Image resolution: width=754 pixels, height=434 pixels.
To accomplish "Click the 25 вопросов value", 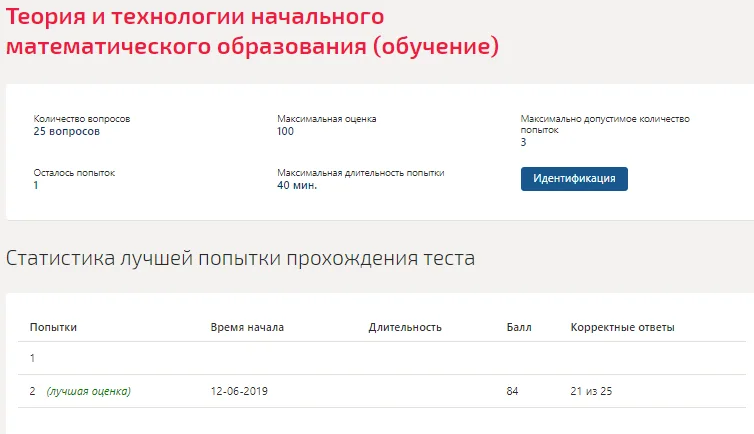I will point(66,131).
